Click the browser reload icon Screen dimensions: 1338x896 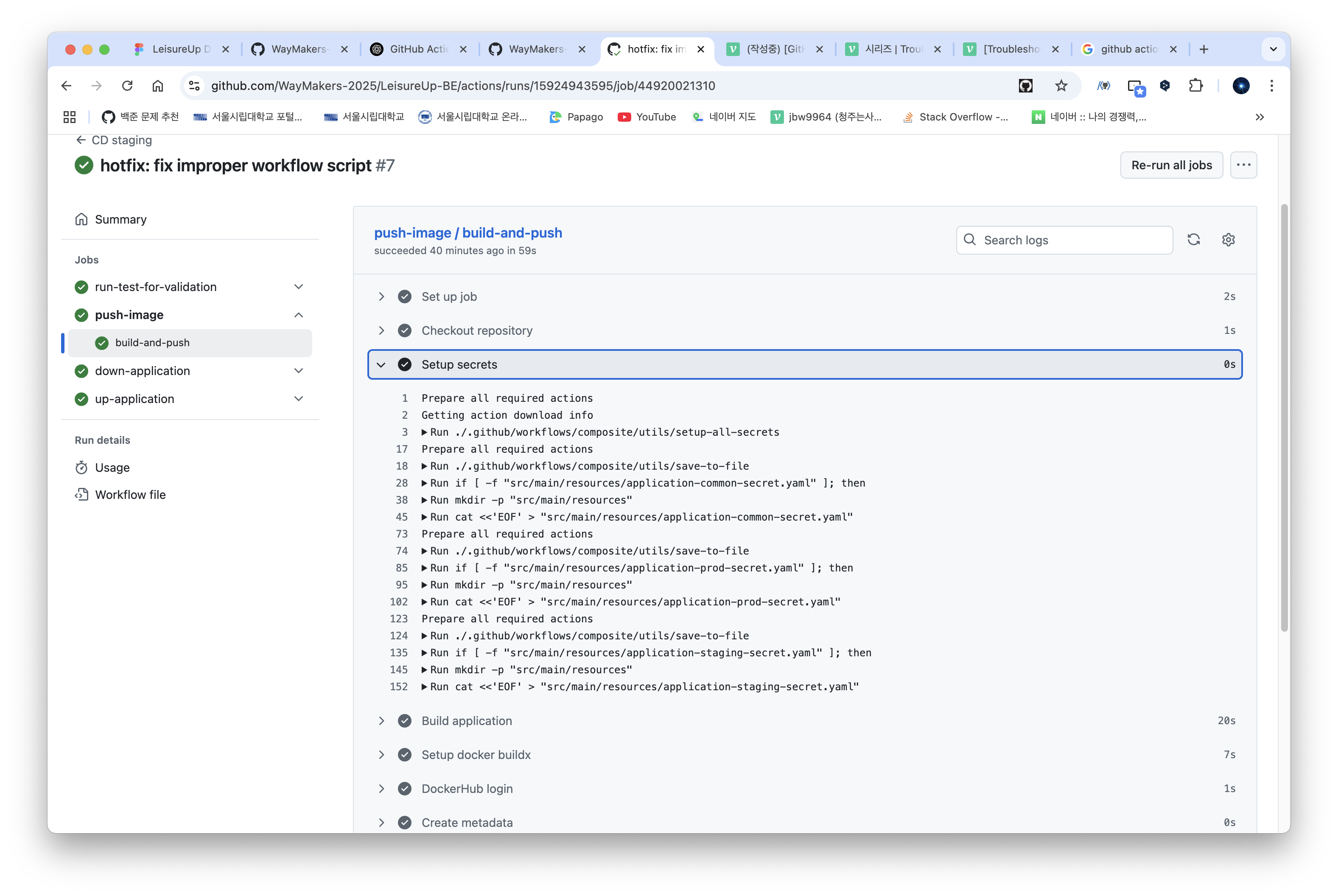click(127, 86)
